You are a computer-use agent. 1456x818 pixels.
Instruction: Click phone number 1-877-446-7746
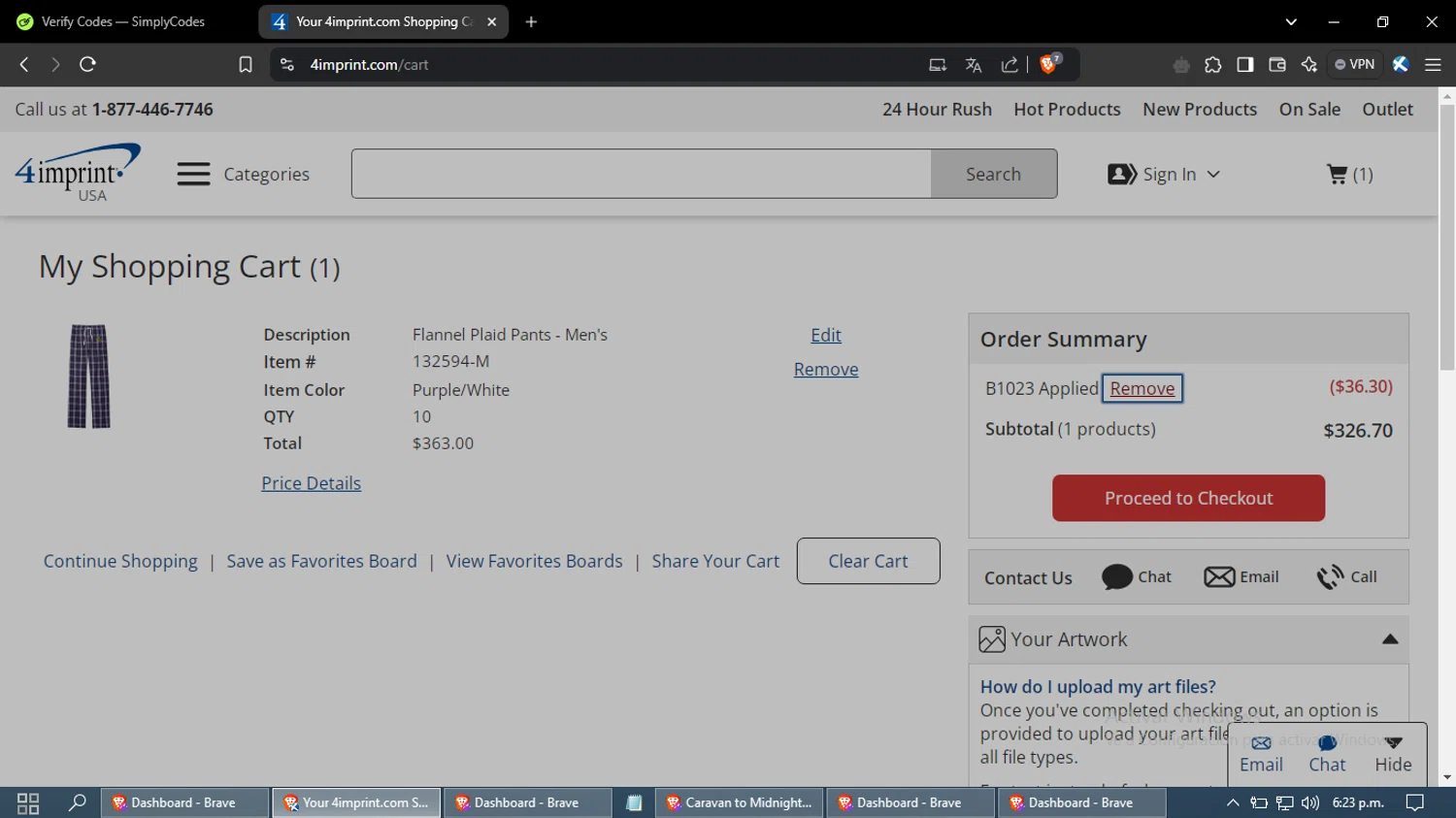(x=152, y=110)
